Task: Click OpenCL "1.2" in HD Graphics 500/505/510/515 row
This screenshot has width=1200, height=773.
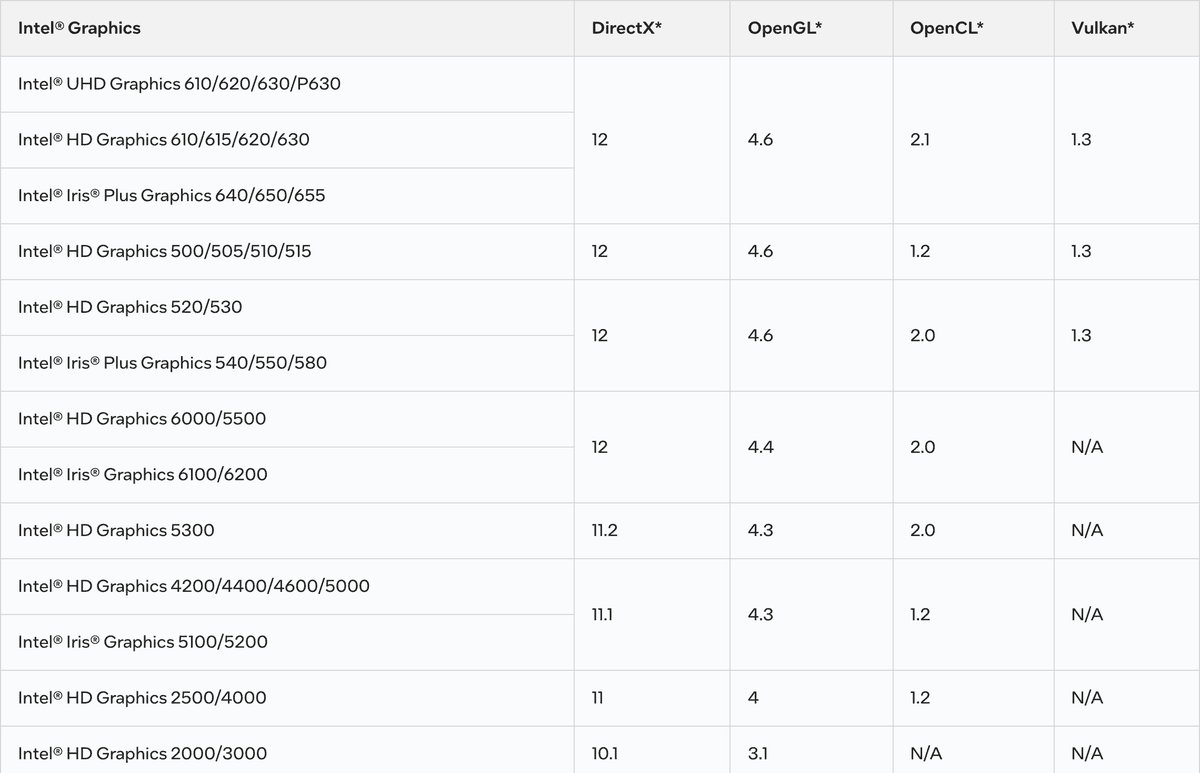Action: tap(920, 252)
